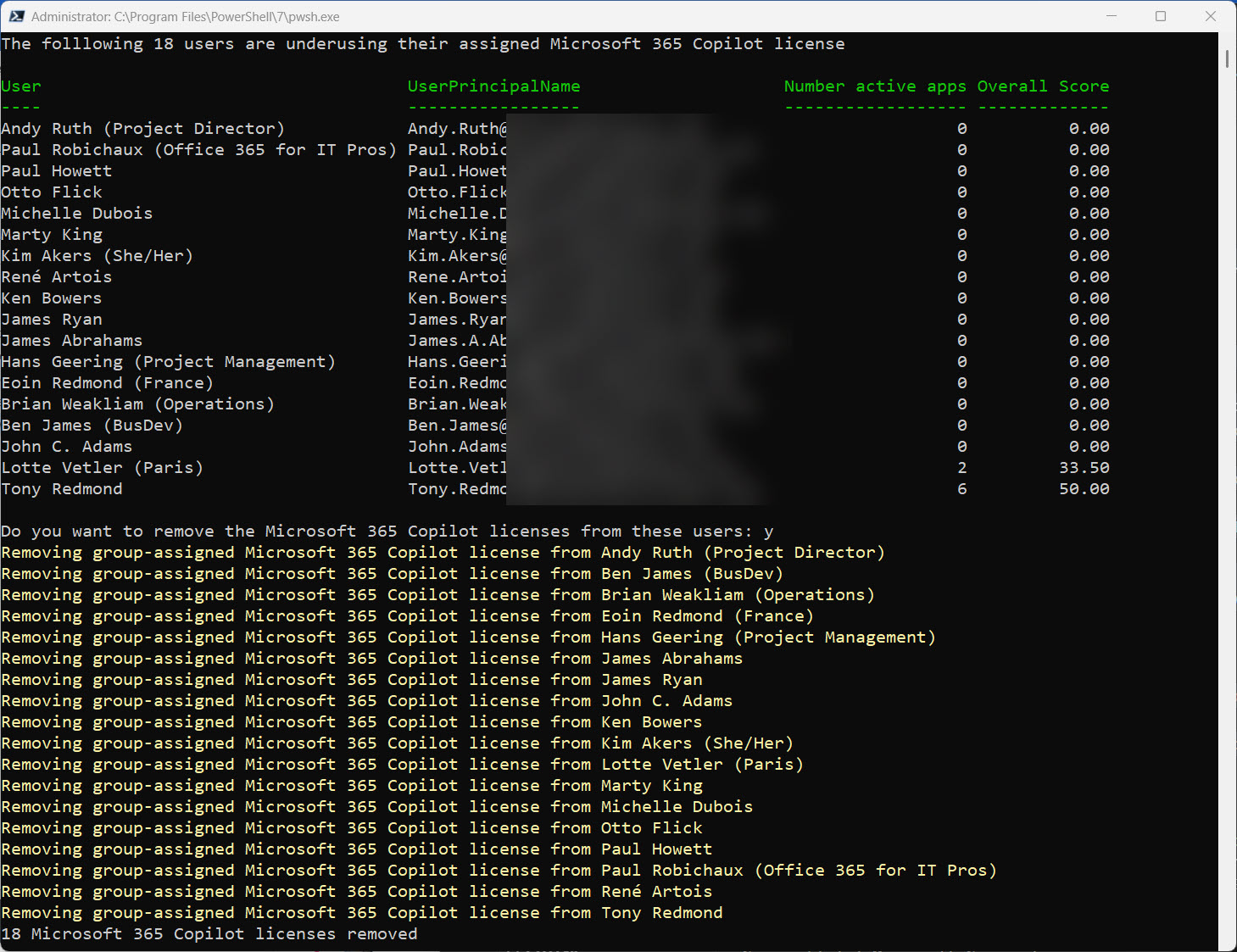Image resolution: width=1237 pixels, height=952 pixels.
Task: Select the Number active apps header
Action: tap(875, 86)
